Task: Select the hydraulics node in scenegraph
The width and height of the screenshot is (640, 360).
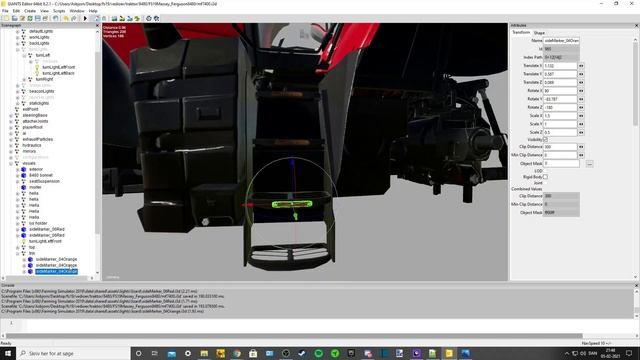Action: [32, 145]
